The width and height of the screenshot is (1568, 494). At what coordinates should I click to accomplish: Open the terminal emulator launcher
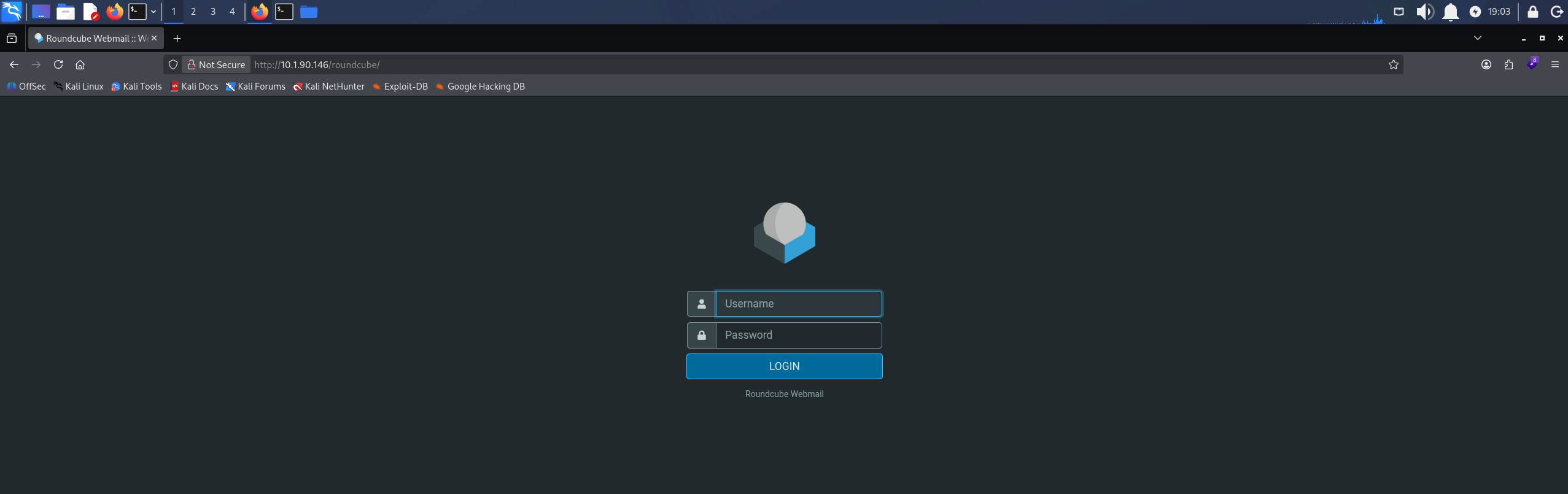(137, 11)
